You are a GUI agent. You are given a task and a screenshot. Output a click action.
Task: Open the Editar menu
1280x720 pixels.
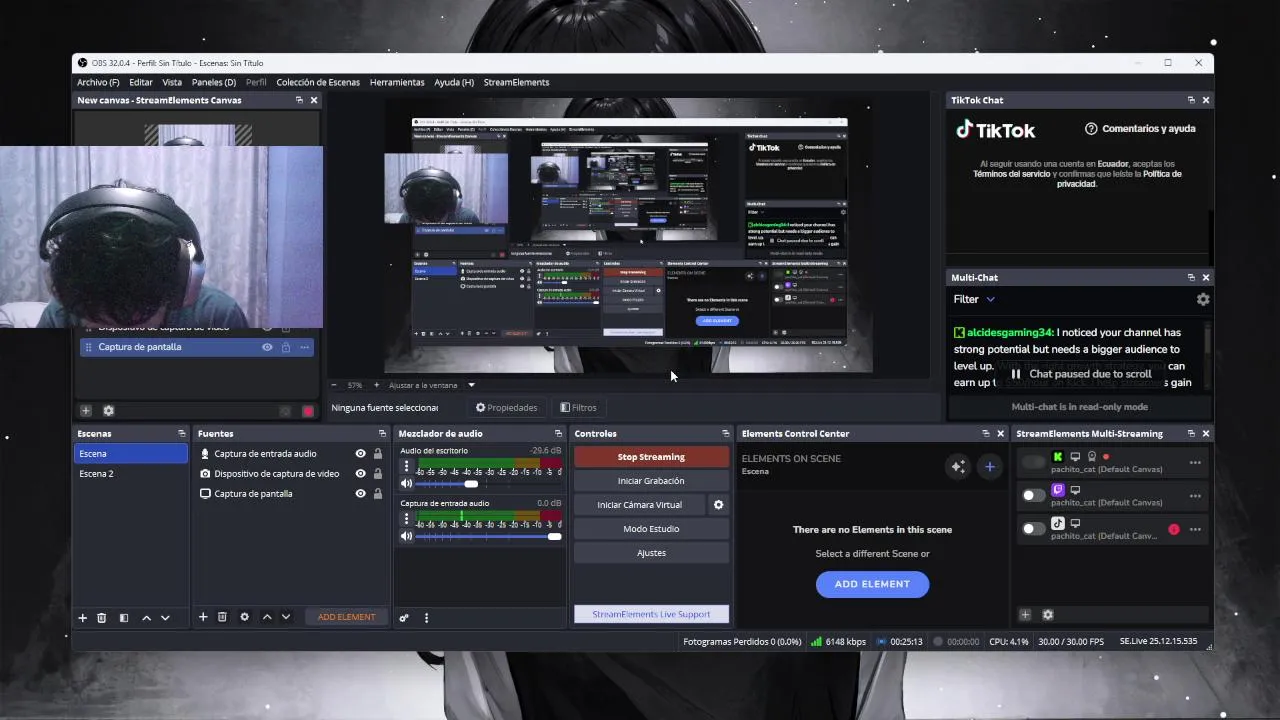[x=141, y=82]
